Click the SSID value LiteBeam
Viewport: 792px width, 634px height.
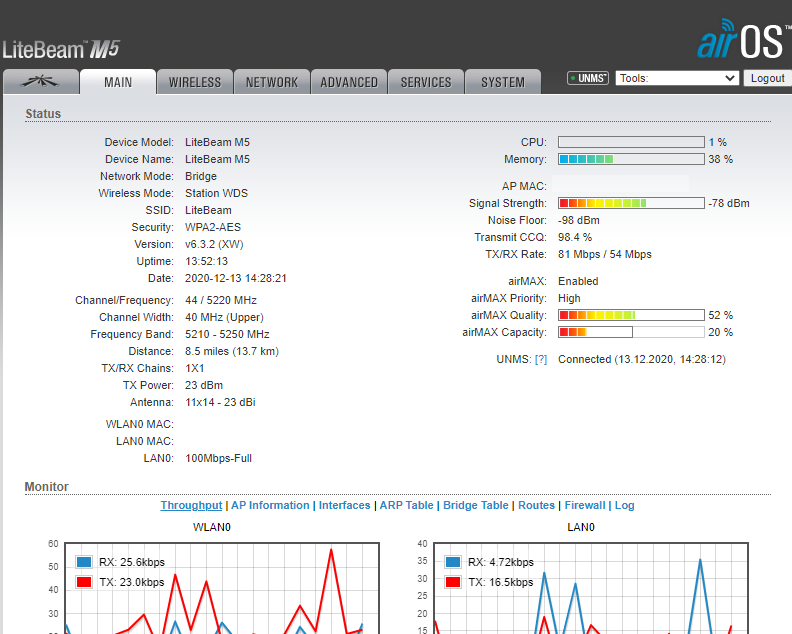click(x=208, y=210)
